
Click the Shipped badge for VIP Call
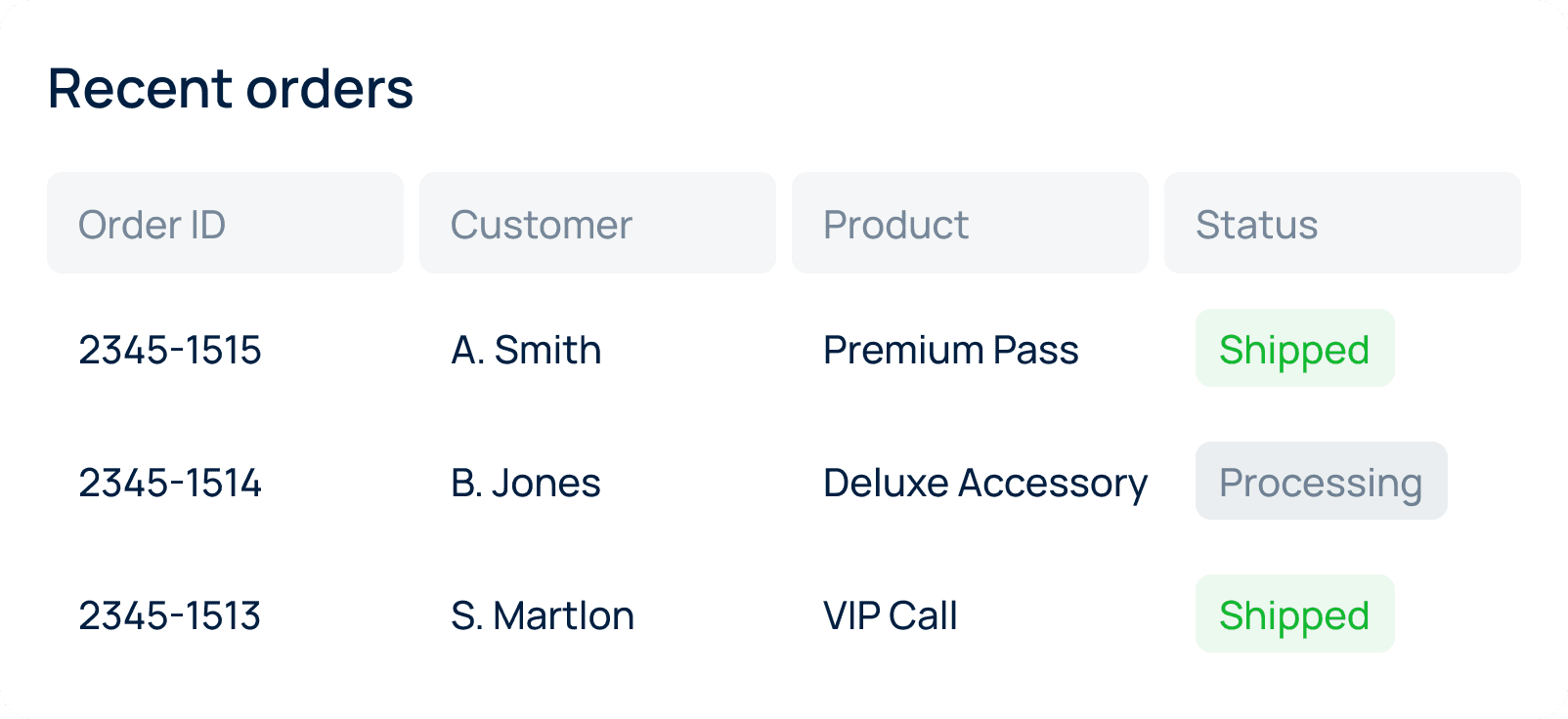pyautogui.click(x=1294, y=614)
